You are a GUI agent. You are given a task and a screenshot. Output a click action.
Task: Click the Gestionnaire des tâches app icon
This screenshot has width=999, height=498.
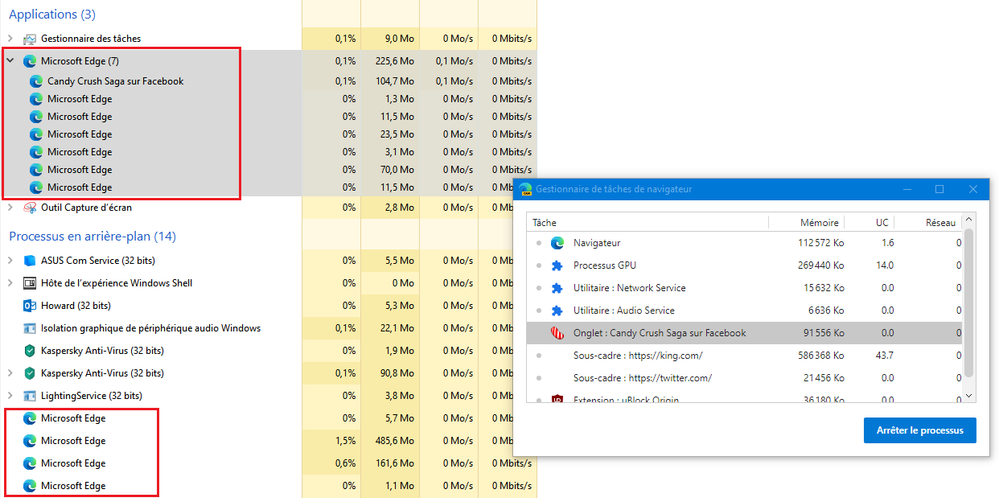[29, 39]
